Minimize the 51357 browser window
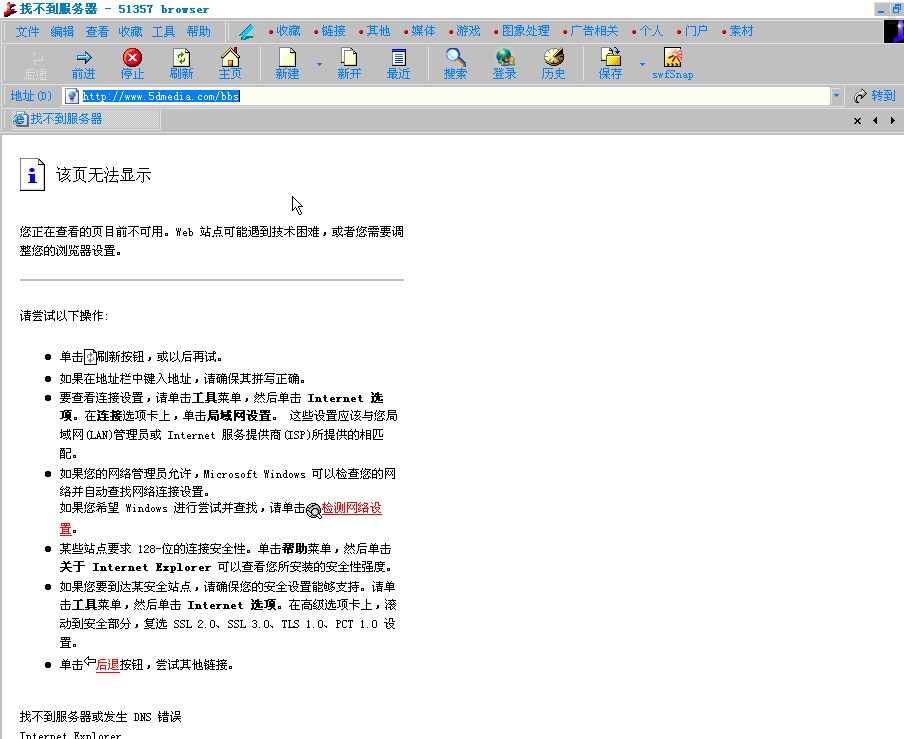904x739 pixels. tap(880, 9)
